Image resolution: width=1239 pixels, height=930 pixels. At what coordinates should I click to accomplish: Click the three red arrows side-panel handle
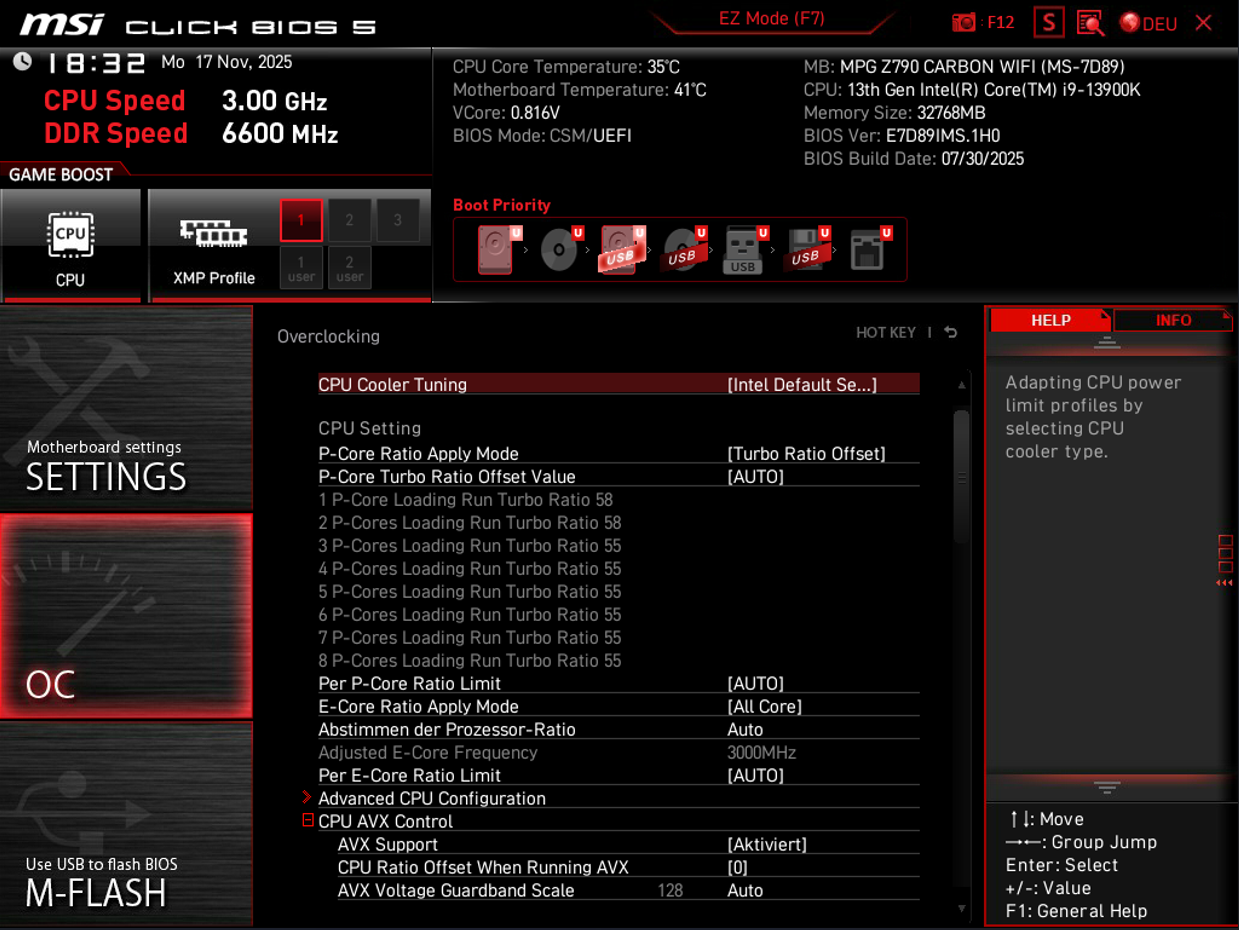[x=1224, y=583]
